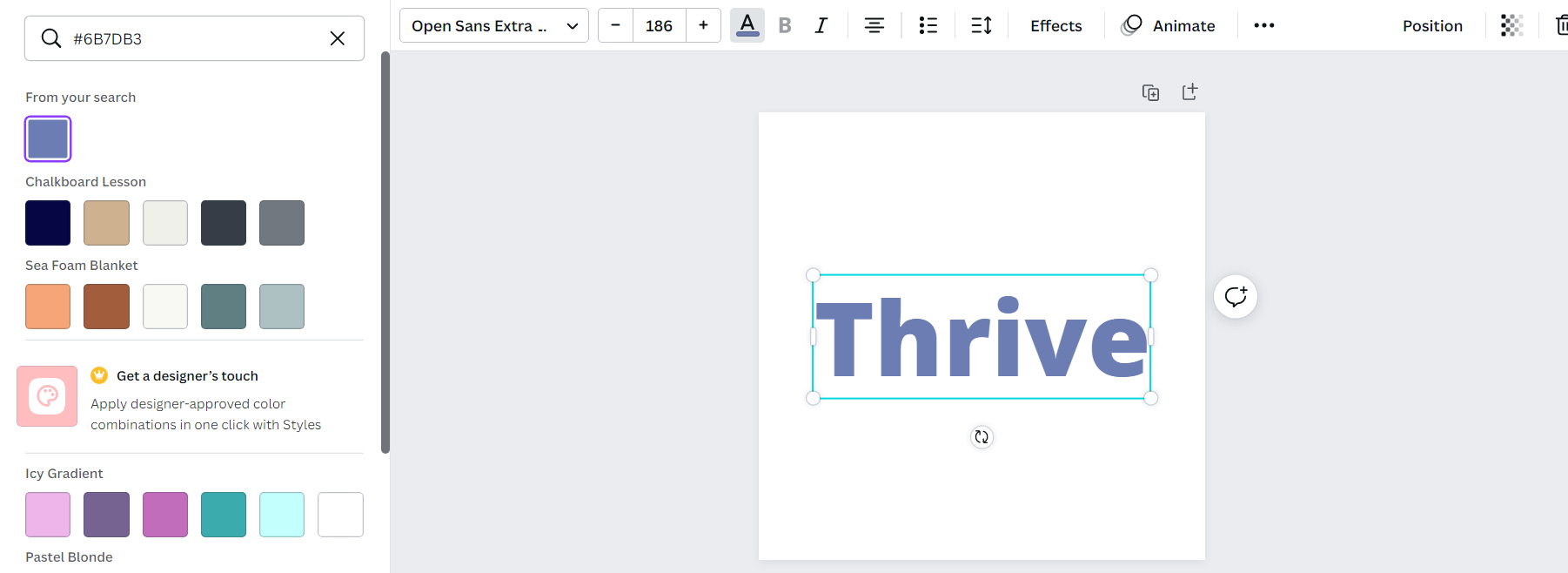This screenshot has width=1568, height=573.
Task: Change text alignment
Action: pyautogui.click(x=874, y=25)
